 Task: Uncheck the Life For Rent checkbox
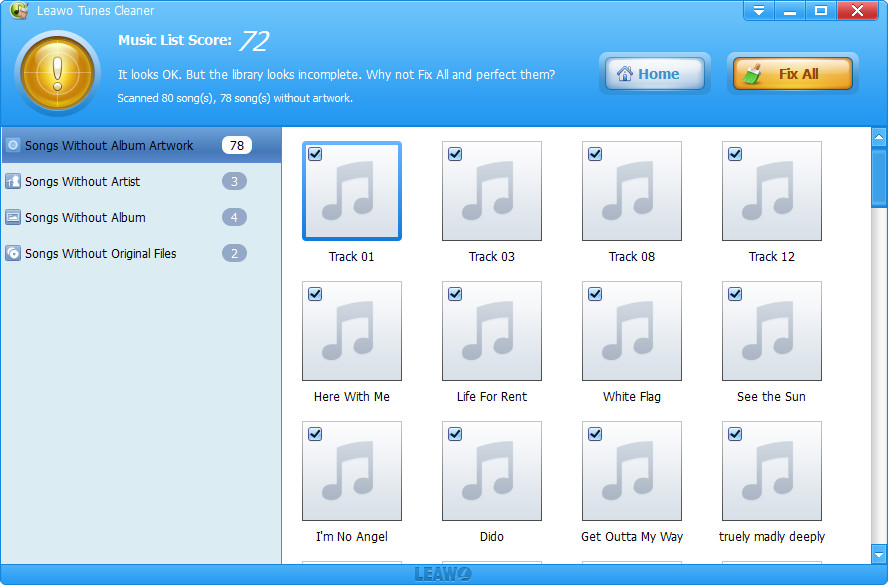point(455,294)
